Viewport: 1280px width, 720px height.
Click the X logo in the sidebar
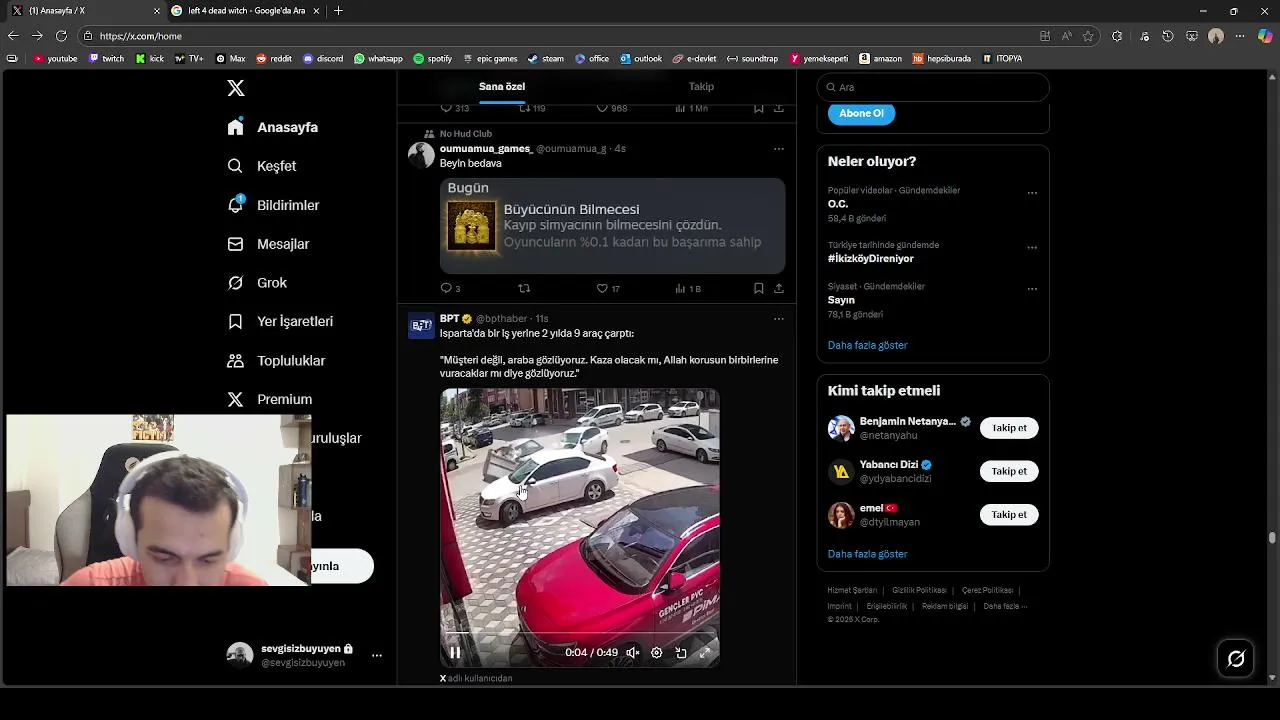(x=236, y=88)
